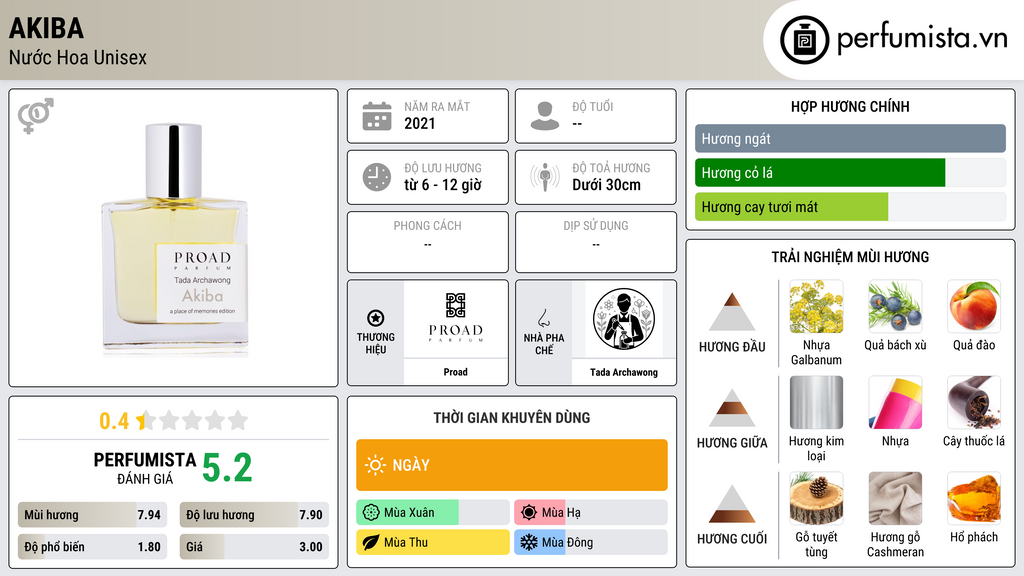Screen dimensions: 1024x576
Task: Select the Gỗ tuyết tùng cedar image
Action: [x=816, y=499]
